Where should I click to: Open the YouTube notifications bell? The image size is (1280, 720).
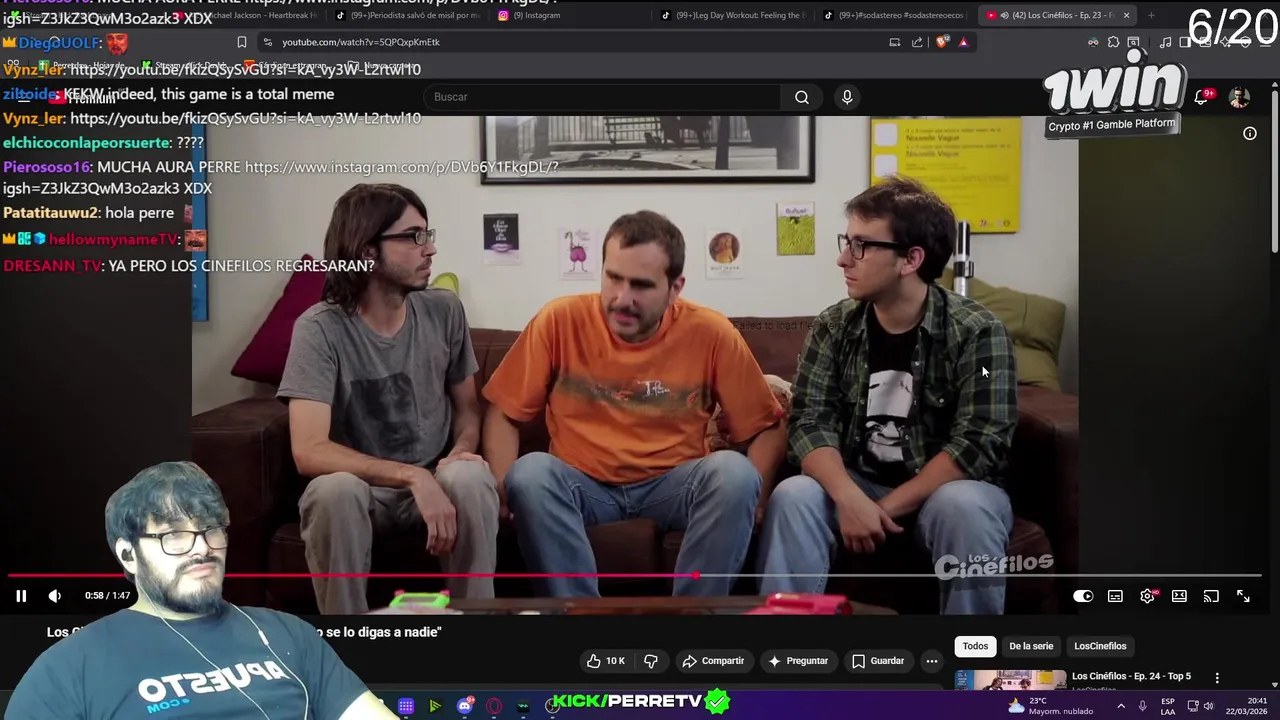click(1202, 97)
